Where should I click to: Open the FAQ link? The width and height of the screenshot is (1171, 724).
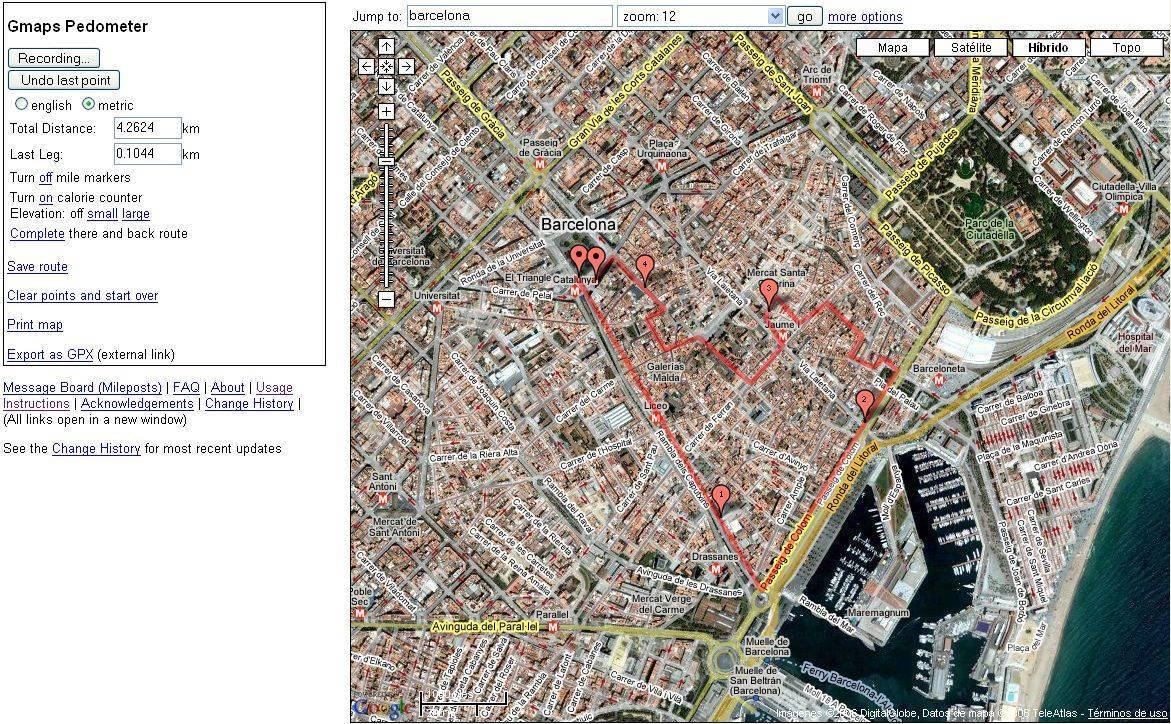click(186, 387)
